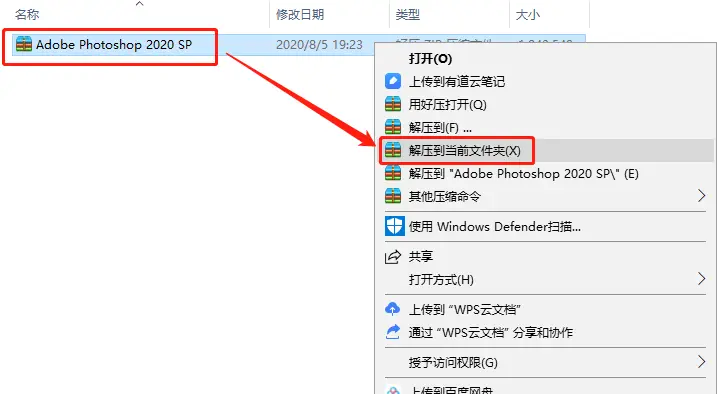This screenshot has height=394, width=717.
Task: Expand the 其他压缩命令 submenu arrow
Action: 701,196
